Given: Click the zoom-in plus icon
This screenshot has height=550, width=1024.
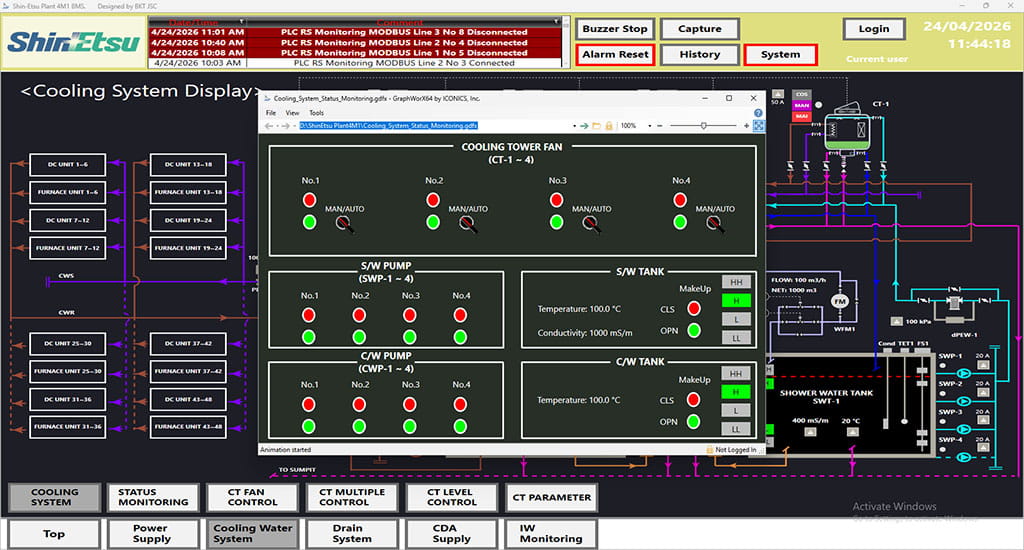Looking at the screenshot, I should pyautogui.click(x=745, y=126).
